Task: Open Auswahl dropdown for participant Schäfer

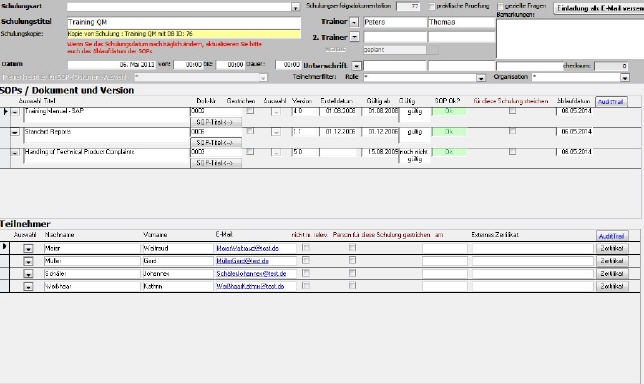Action: 28,274
